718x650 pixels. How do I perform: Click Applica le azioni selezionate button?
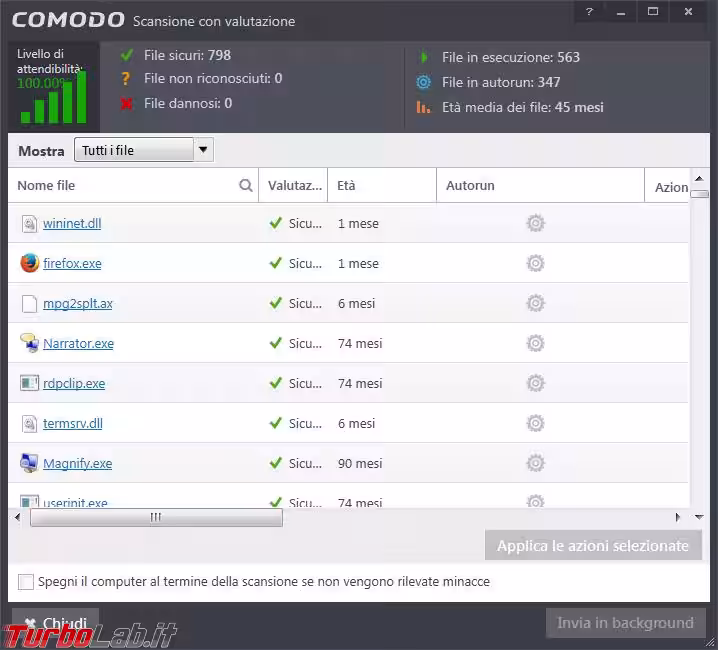pyautogui.click(x=593, y=546)
